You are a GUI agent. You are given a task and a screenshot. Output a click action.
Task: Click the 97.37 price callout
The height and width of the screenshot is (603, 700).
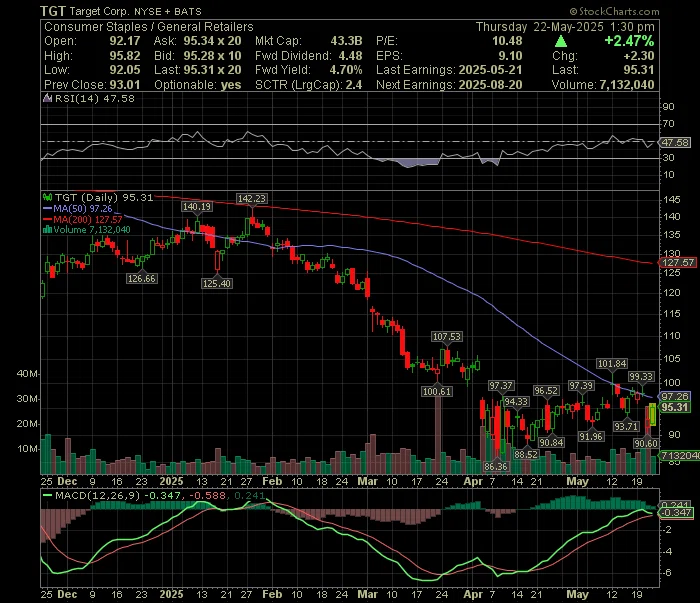coord(501,386)
